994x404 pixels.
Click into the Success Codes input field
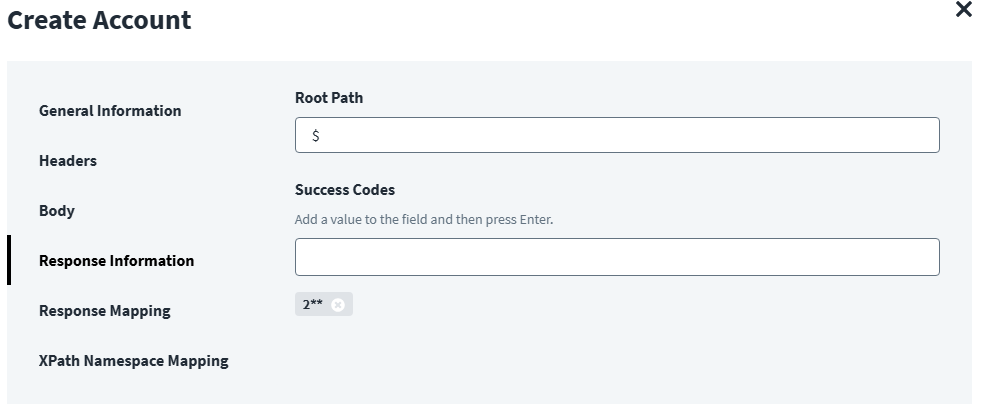tap(617, 257)
